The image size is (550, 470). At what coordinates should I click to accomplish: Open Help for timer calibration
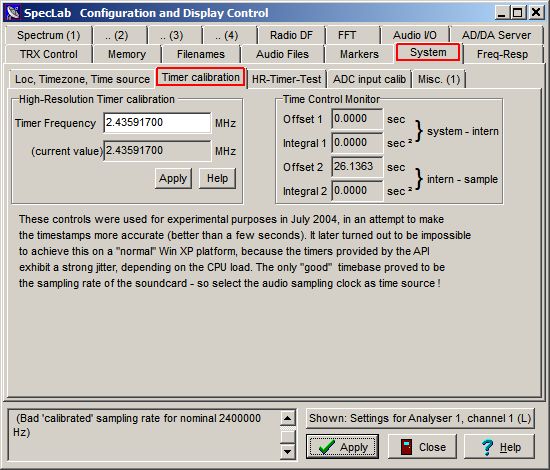(x=217, y=178)
